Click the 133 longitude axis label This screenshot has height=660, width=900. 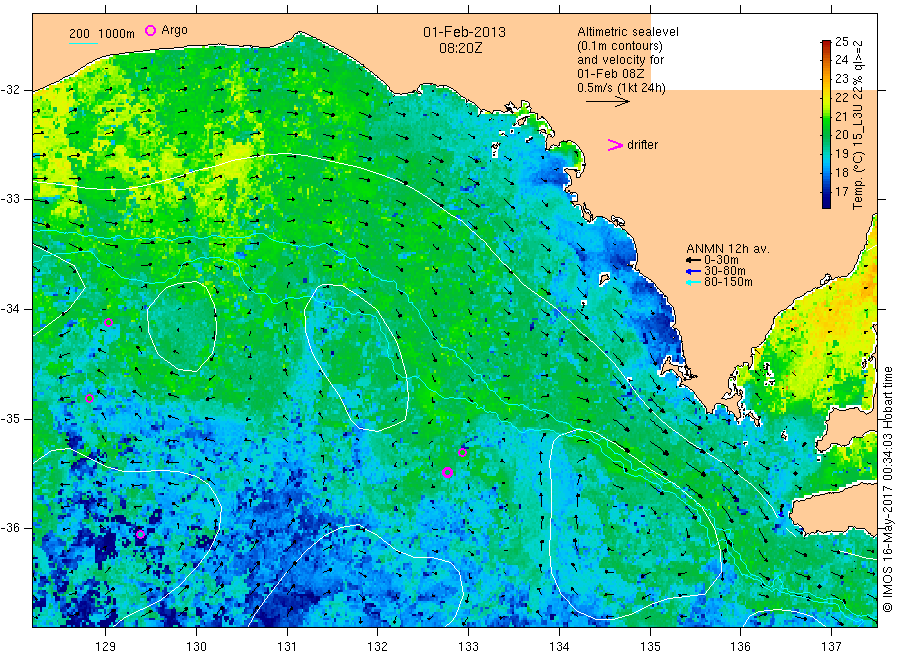(x=468, y=647)
